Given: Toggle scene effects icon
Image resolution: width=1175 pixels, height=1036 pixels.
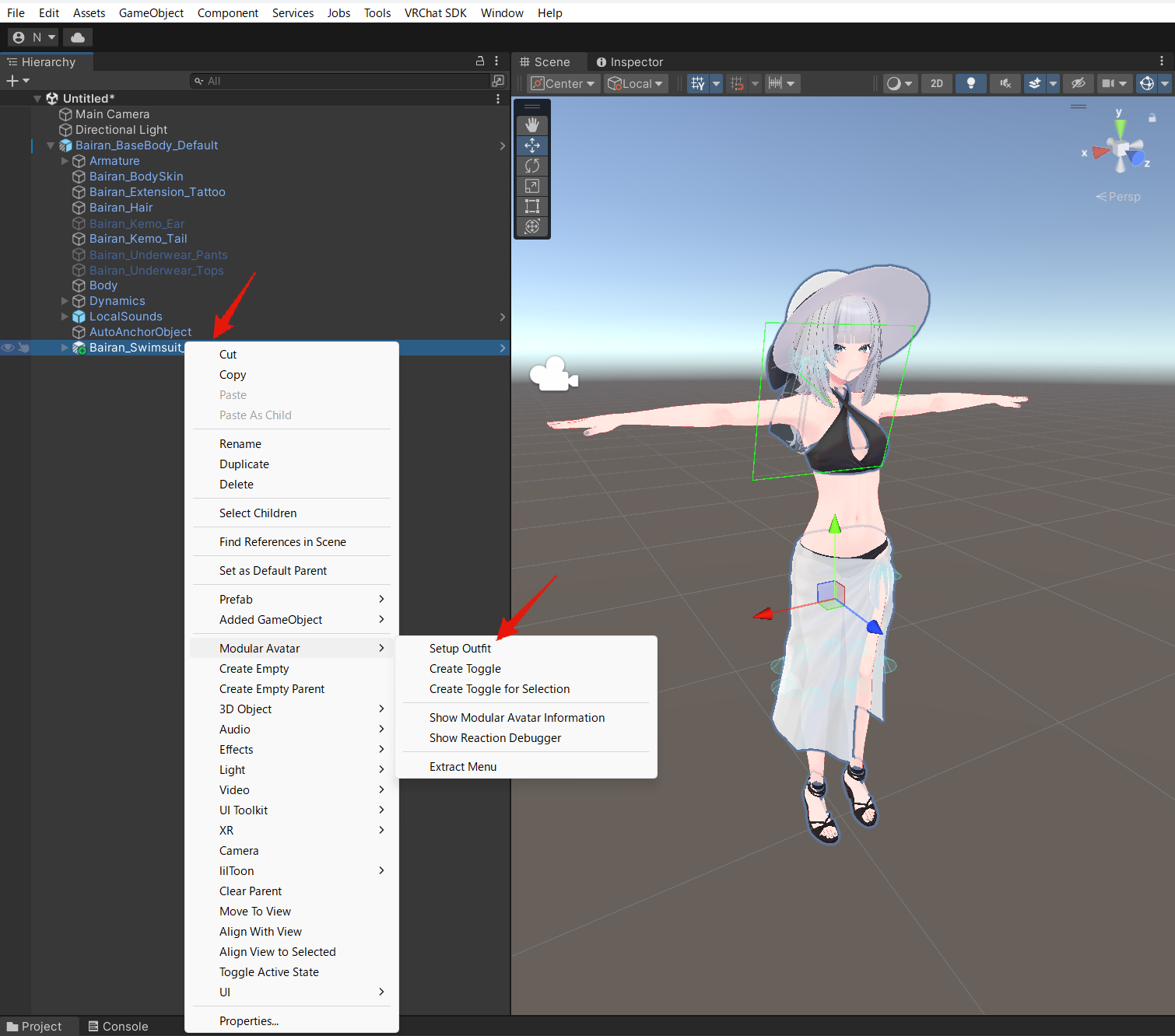Looking at the screenshot, I should pos(1035,83).
